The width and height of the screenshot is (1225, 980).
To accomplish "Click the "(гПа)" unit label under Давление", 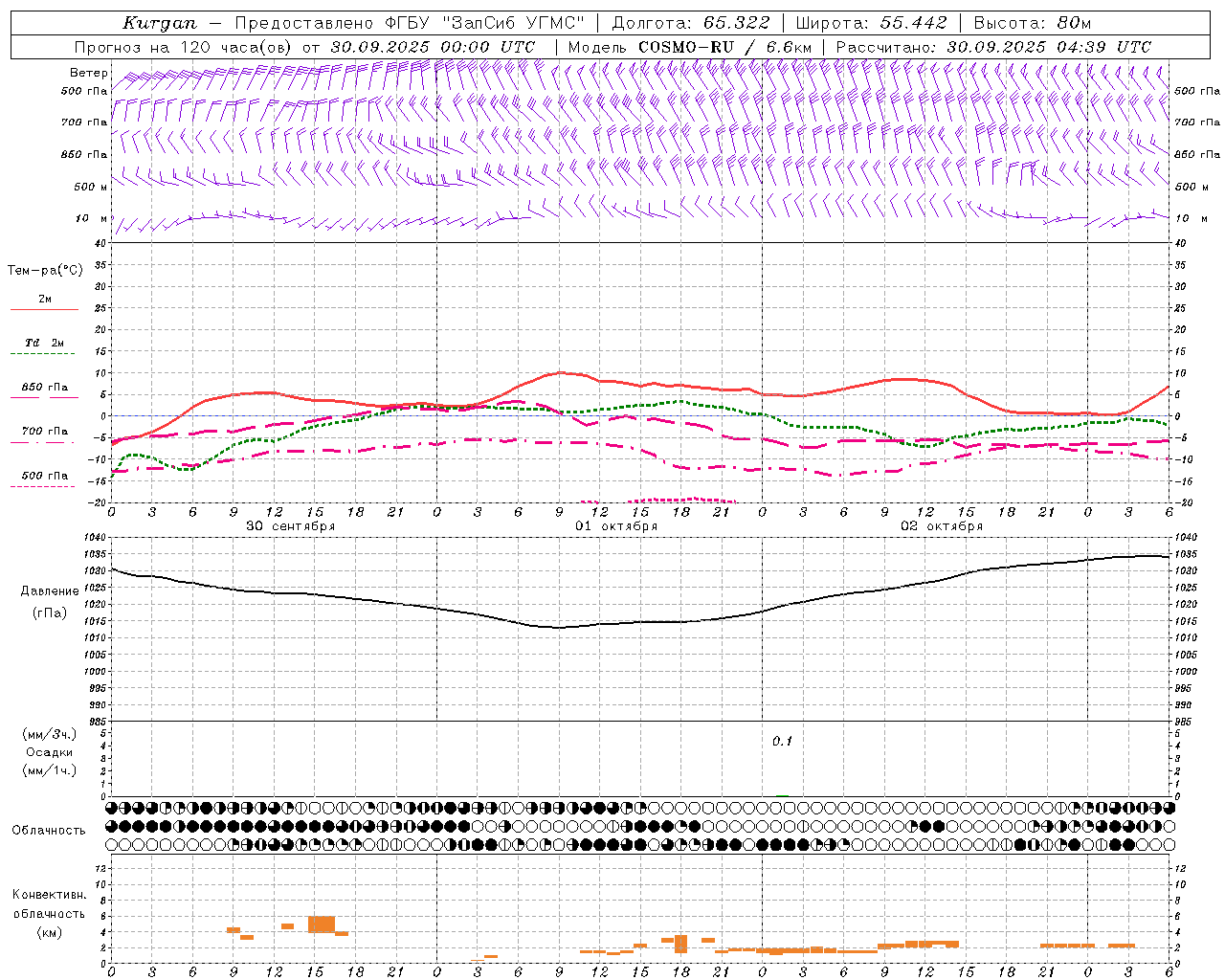I will click(x=50, y=613).
